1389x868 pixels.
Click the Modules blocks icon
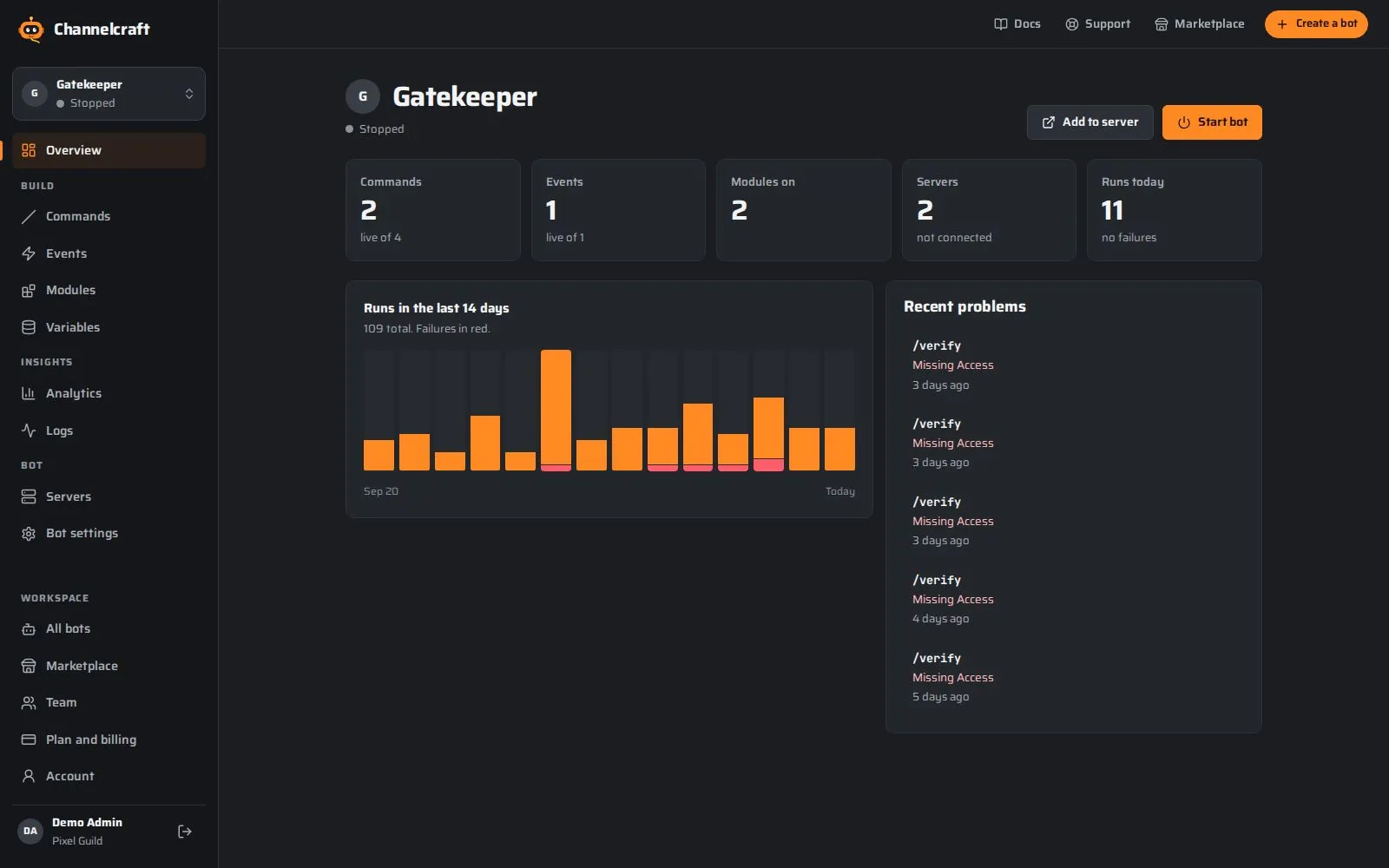tap(29, 290)
